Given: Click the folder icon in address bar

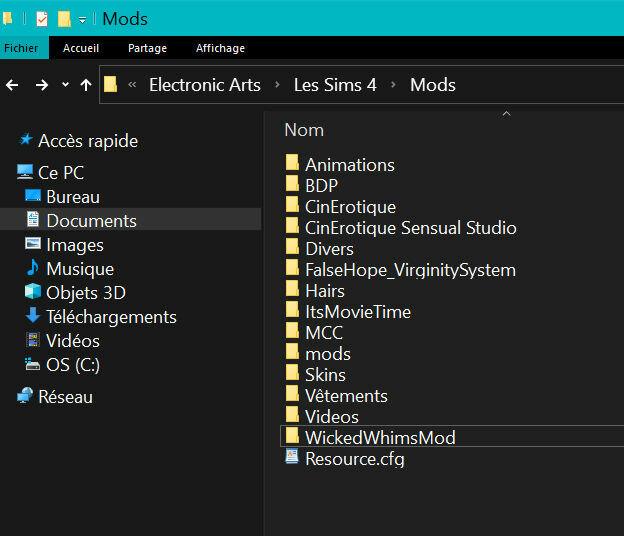Looking at the screenshot, I should click(x=110, y=84).
